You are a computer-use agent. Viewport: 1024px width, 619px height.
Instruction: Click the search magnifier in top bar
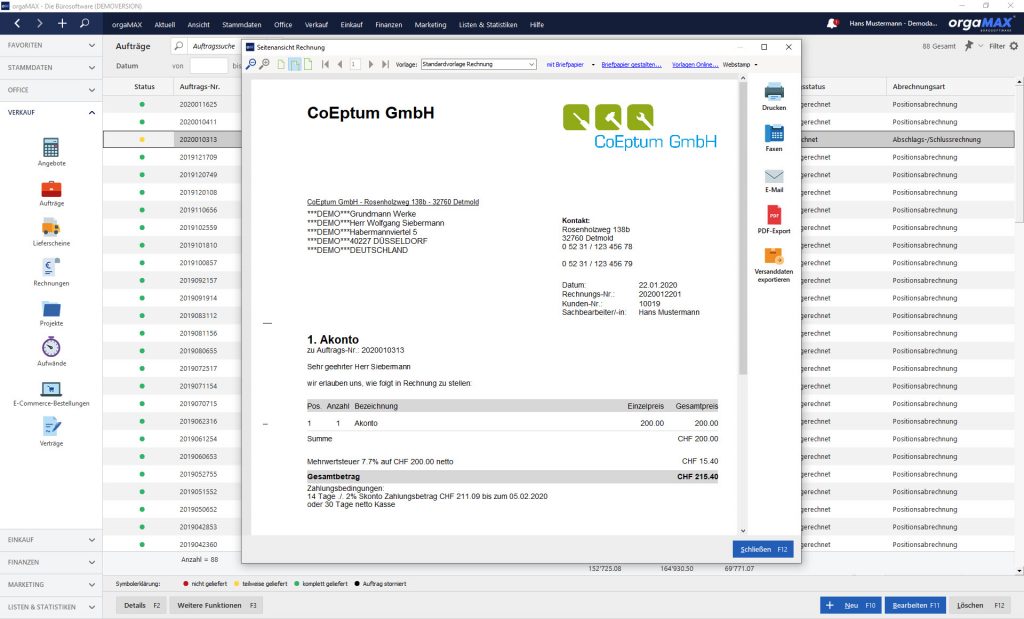pos(85,24)
